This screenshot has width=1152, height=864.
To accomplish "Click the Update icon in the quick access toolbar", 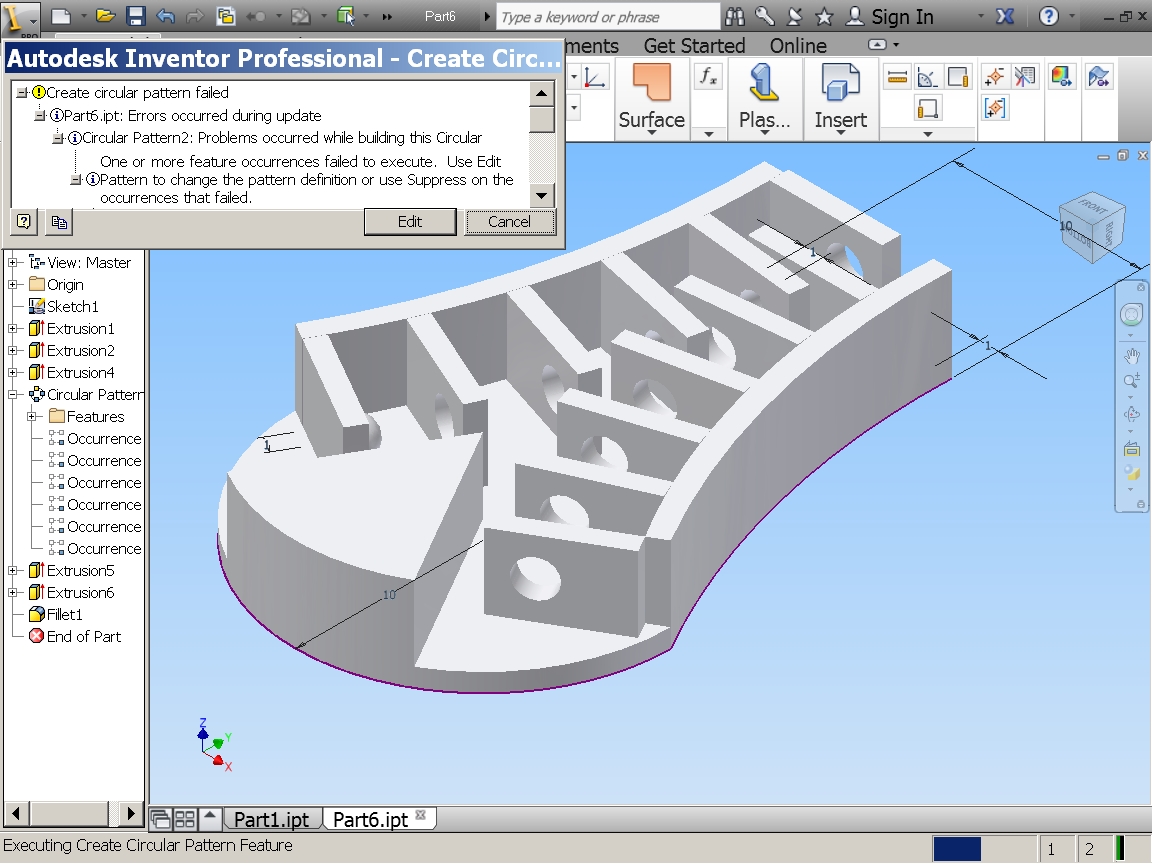I will (x=301, y=16).
